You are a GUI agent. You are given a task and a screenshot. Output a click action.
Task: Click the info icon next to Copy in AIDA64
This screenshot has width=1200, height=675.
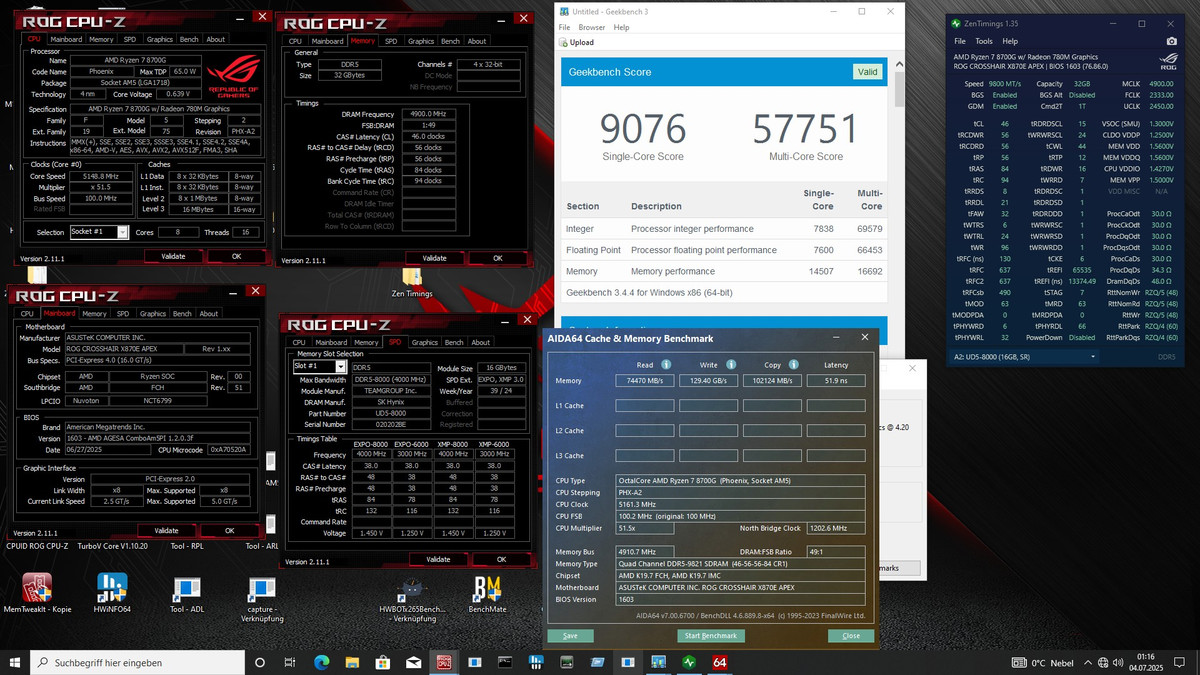click(x=793, y=365)
